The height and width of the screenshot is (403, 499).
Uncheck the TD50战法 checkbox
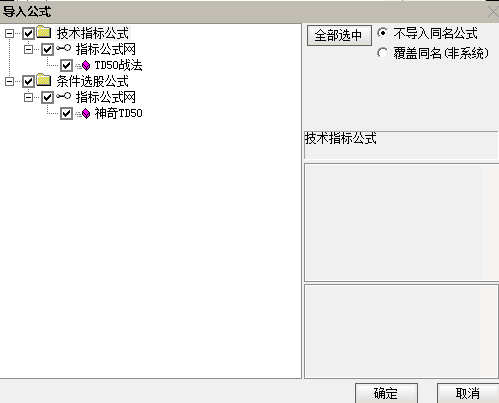click(x=66, y=65)
